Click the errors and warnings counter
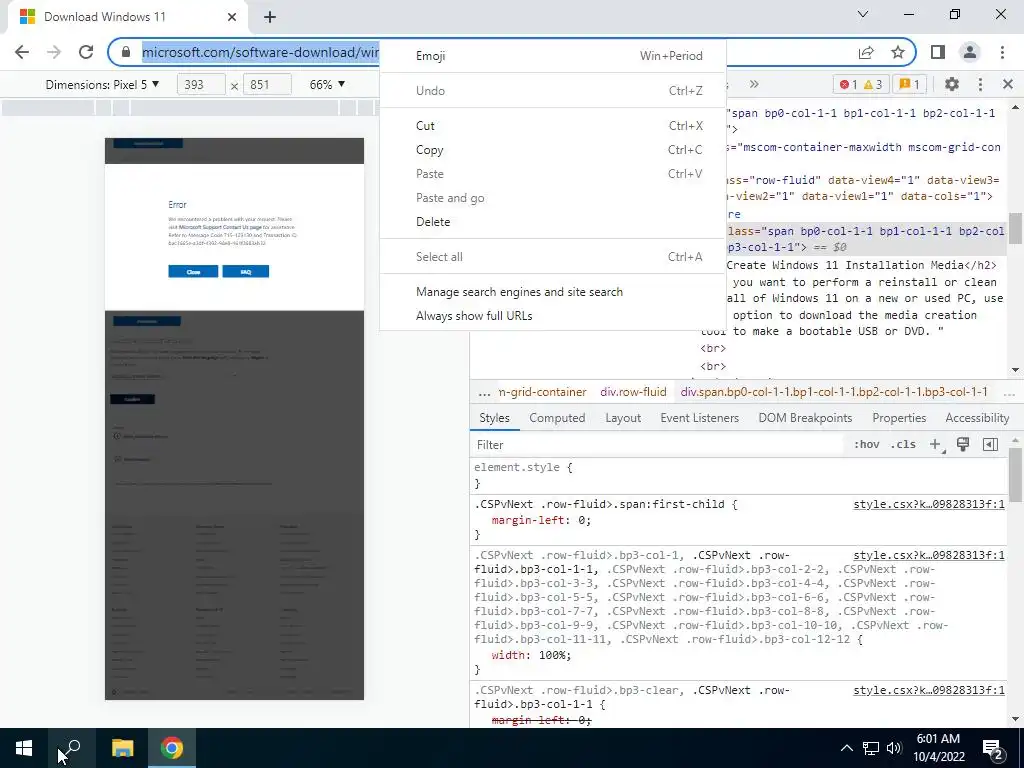 point(861,84)
